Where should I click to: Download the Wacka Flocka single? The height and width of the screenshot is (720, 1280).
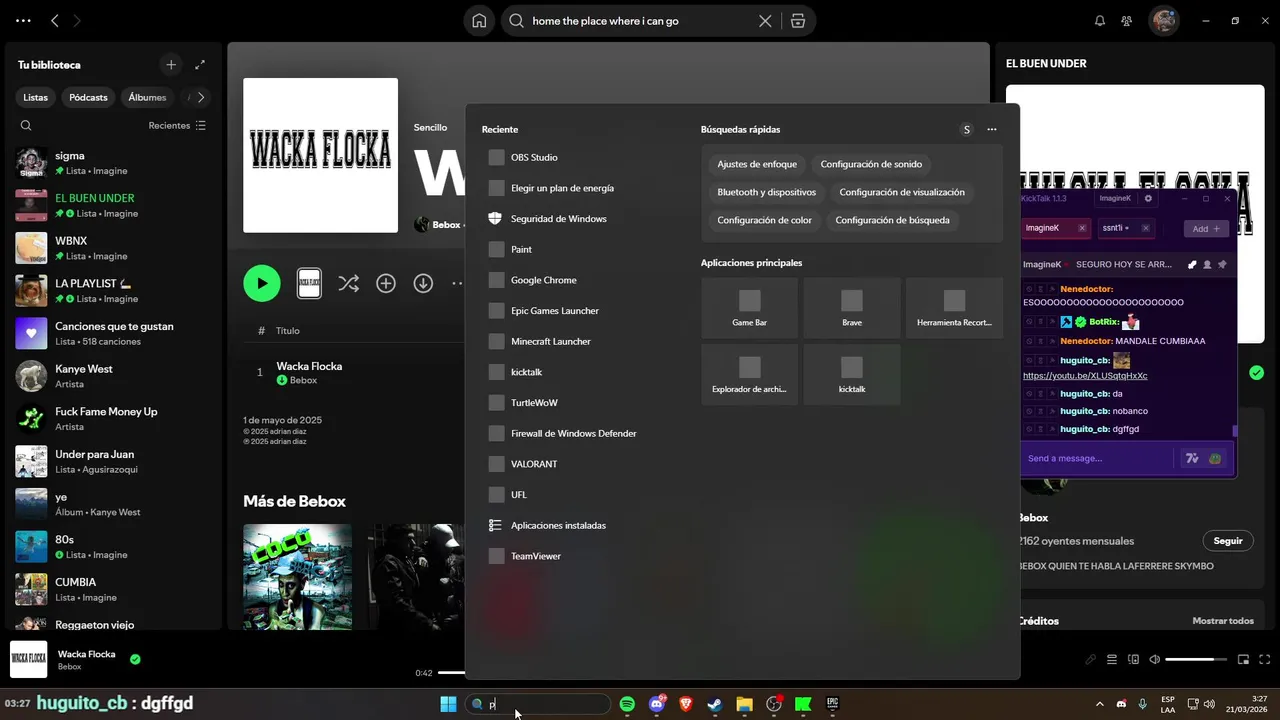click(423, 284)
